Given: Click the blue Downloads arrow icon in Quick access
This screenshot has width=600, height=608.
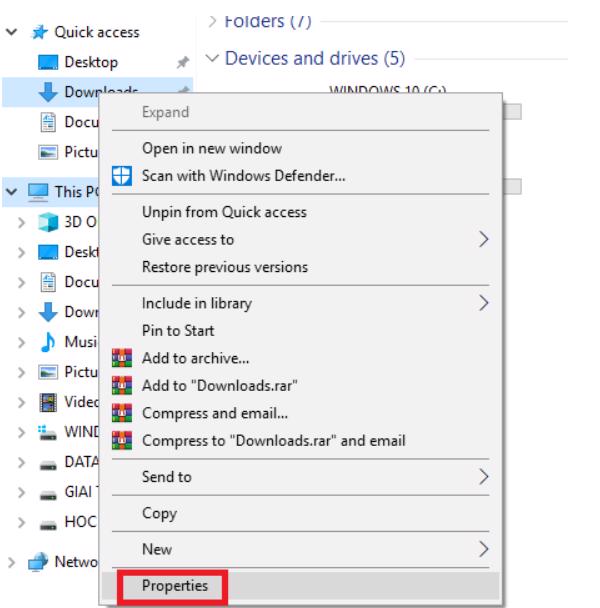Looking at the screenshot, I should click(x=48, y=92).
